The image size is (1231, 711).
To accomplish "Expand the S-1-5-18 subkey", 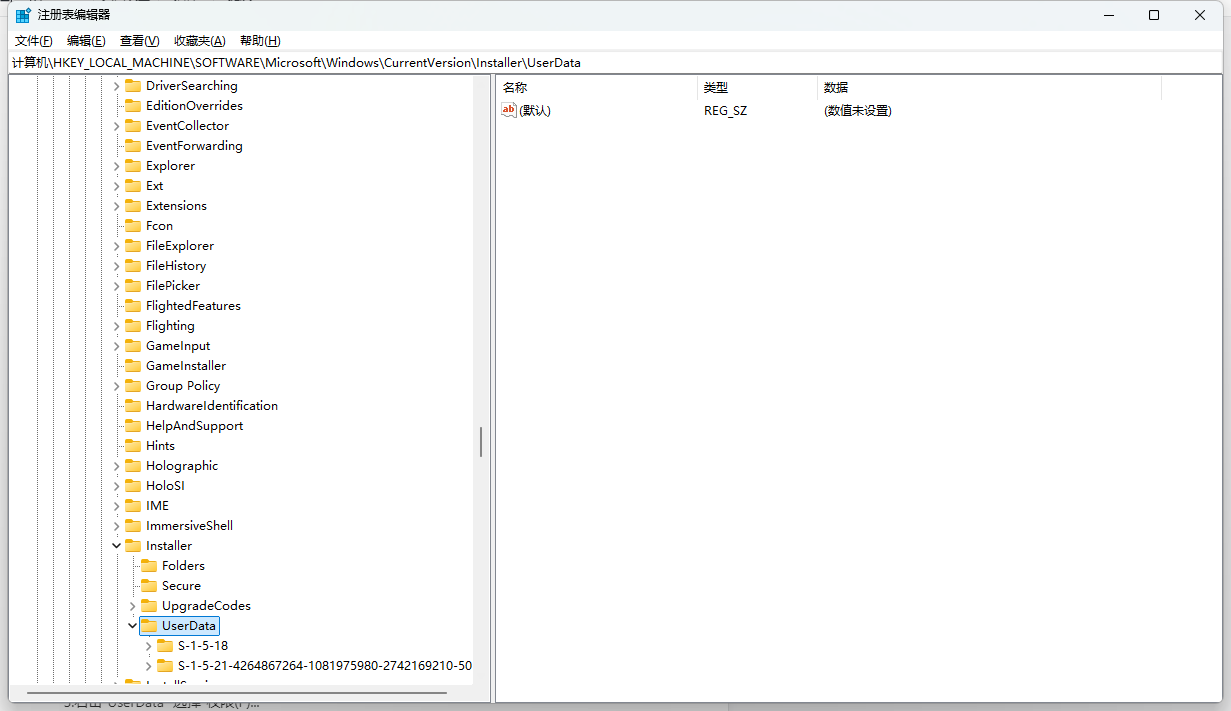I will [x=148, y=645].
